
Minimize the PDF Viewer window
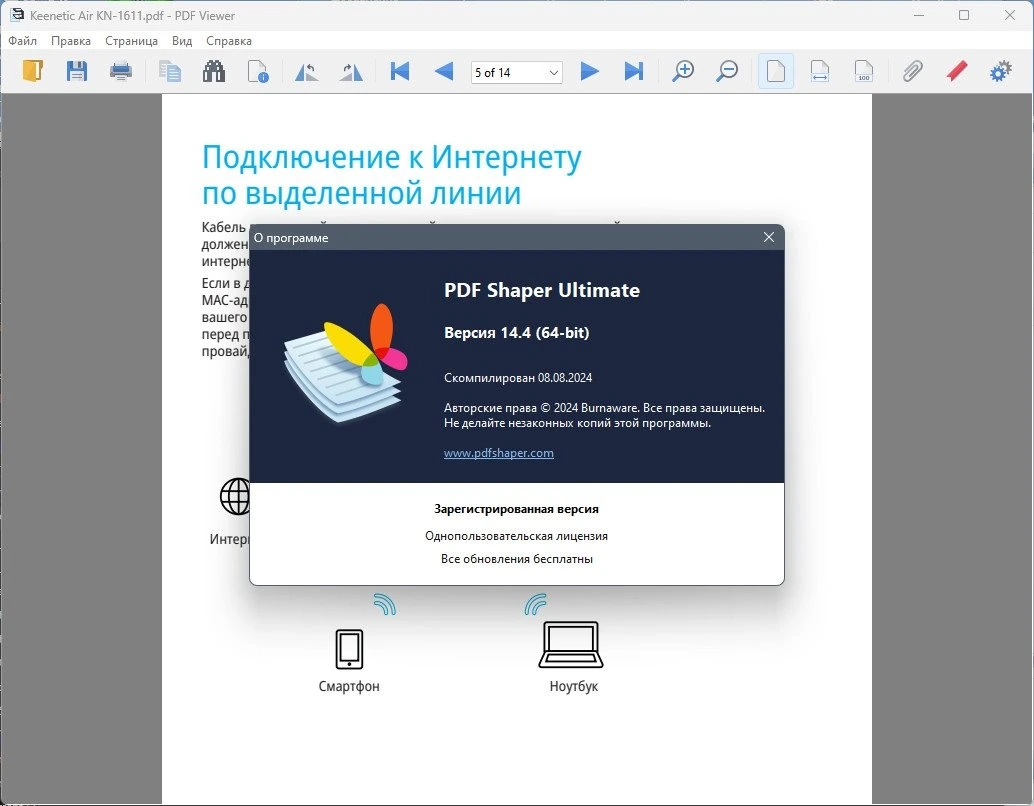(x=919, y=15)
